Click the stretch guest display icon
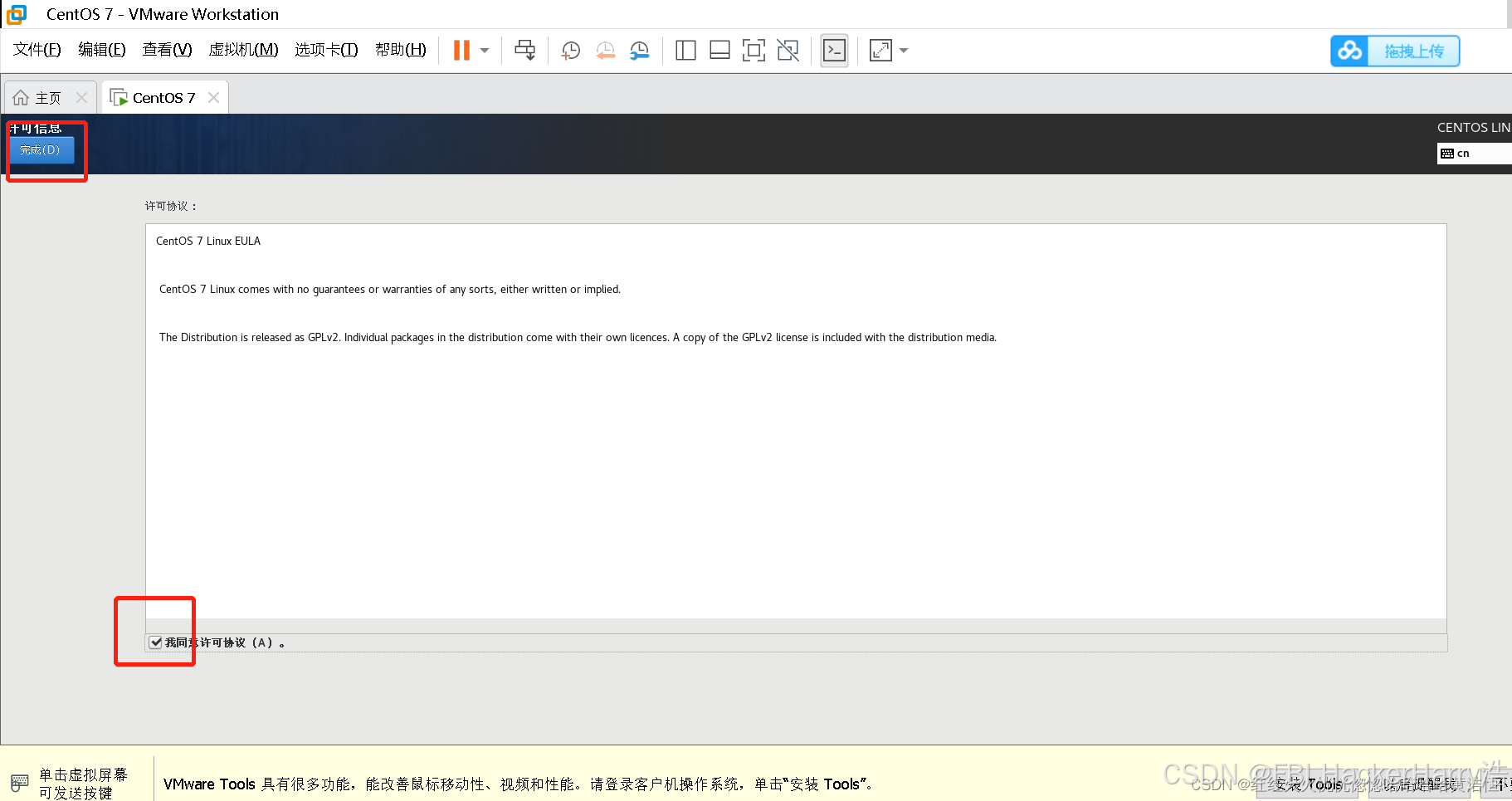 click(x=880, y=51)
